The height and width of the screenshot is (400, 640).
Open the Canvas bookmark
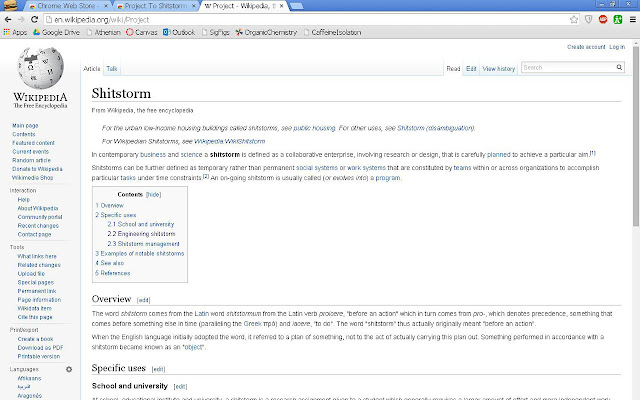click(x=142, y=32)
